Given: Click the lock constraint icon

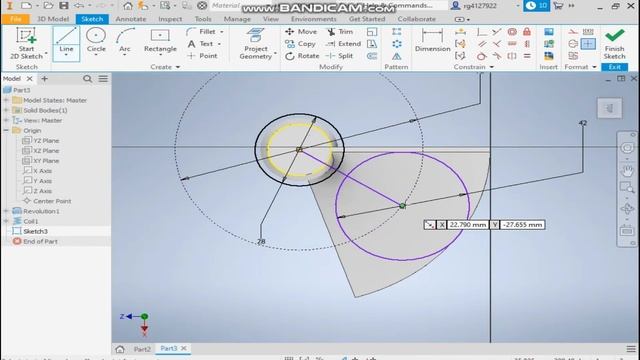Looking at the screenshot, I should point(527,31).
